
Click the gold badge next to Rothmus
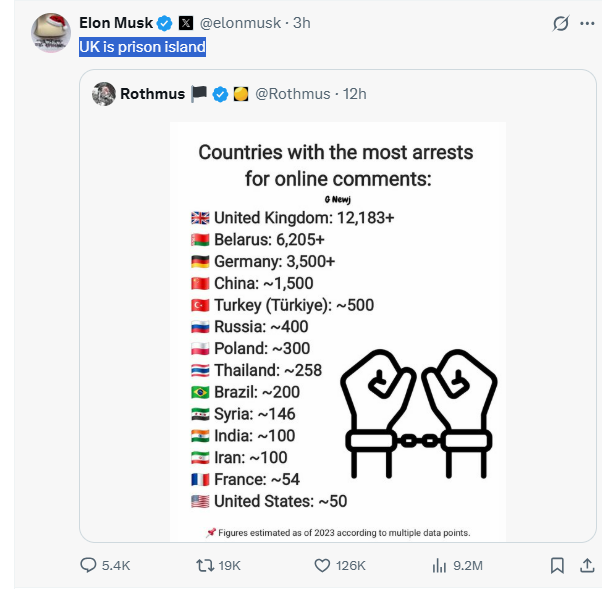pyautogui.click(x=241, y=94)
